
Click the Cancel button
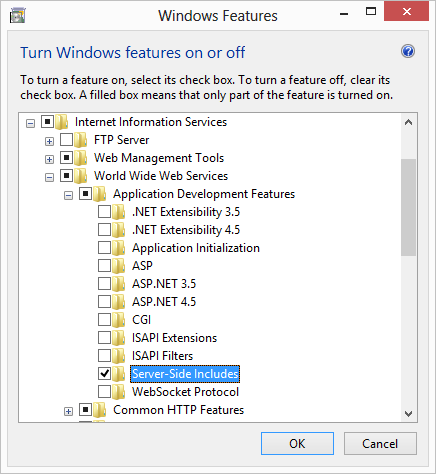coord(380,444)
